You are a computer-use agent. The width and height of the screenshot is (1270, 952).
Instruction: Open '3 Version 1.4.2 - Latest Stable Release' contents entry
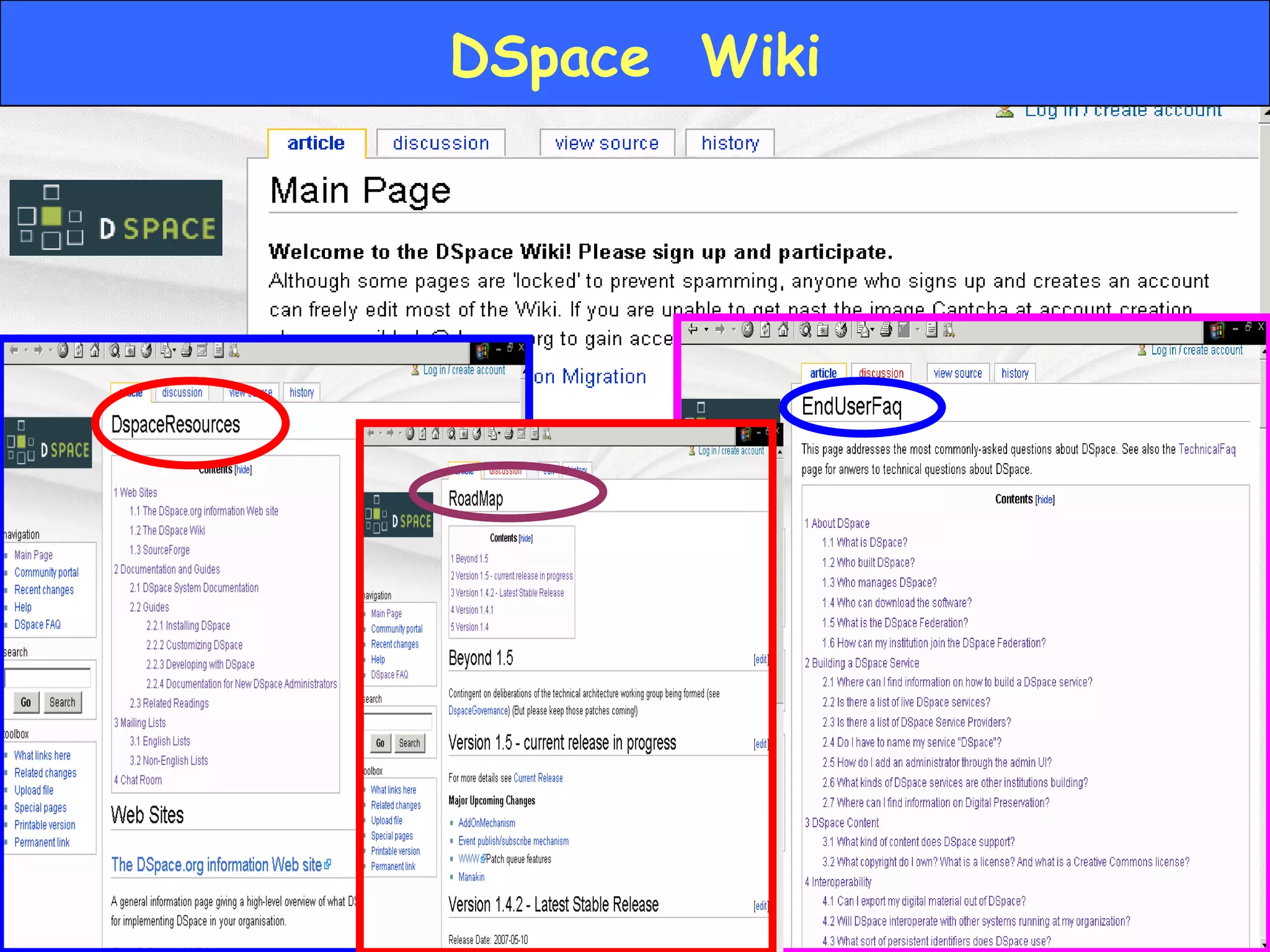point(507,593)
